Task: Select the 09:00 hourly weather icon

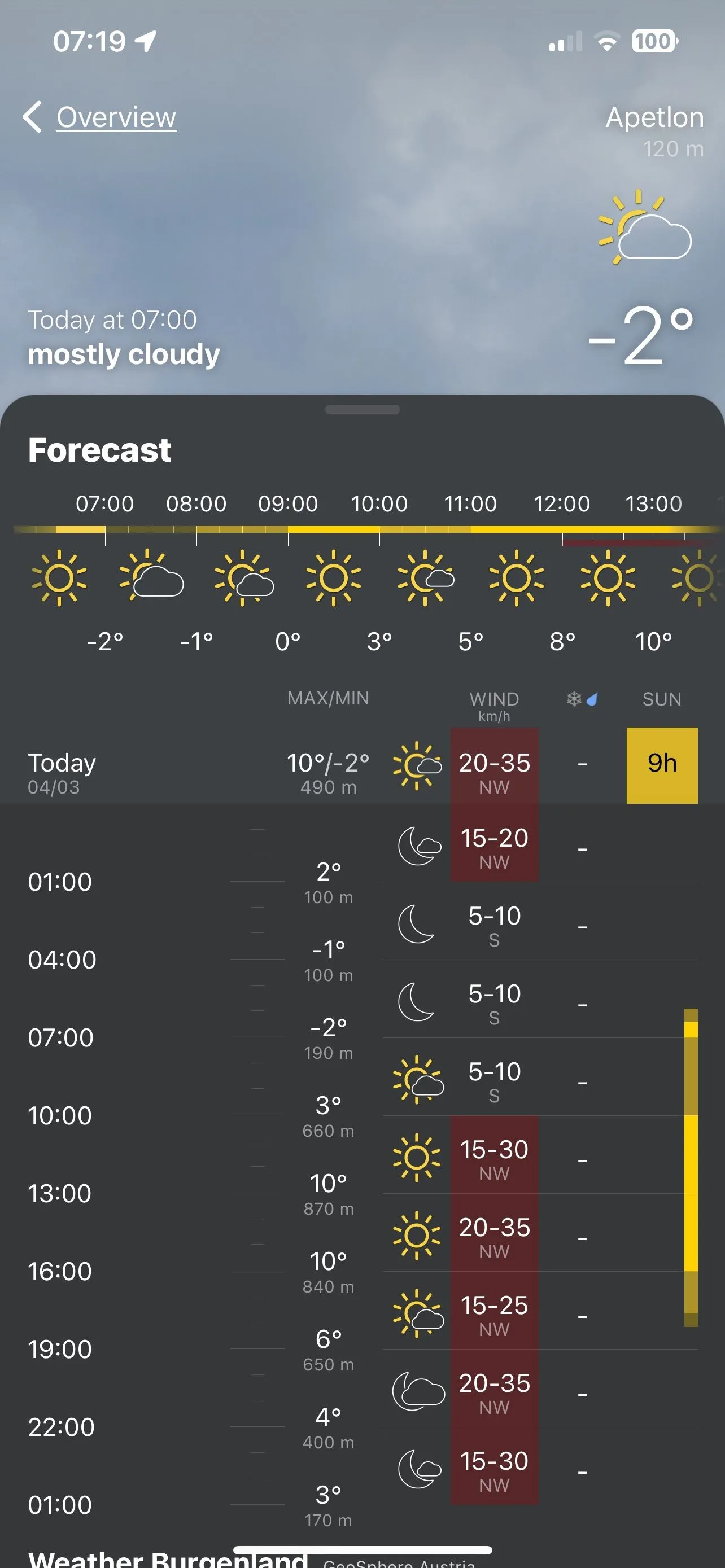Action: [x=243, y=578]
